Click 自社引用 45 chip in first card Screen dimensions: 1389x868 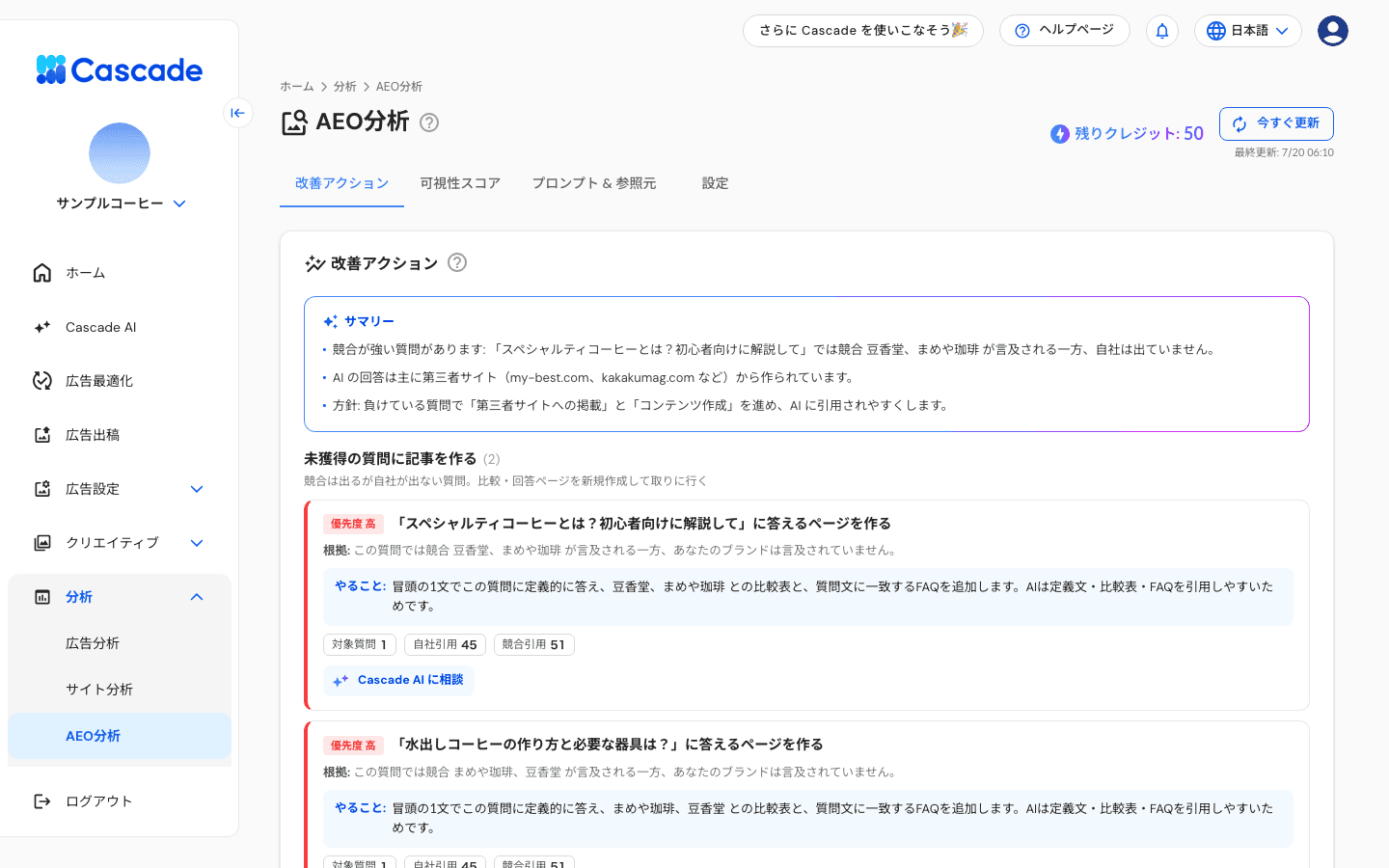(x=445, y=644)
